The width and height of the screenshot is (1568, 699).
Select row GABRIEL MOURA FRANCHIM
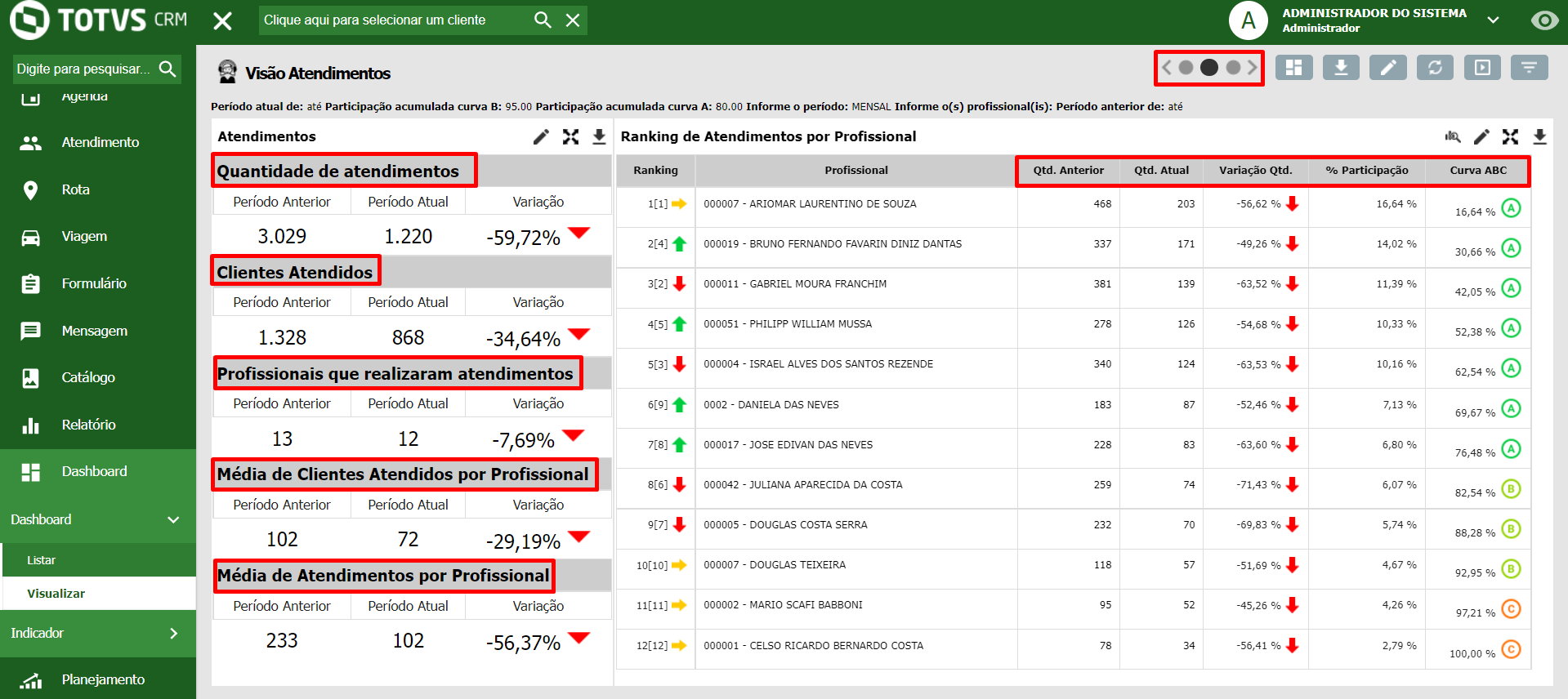1073,287
